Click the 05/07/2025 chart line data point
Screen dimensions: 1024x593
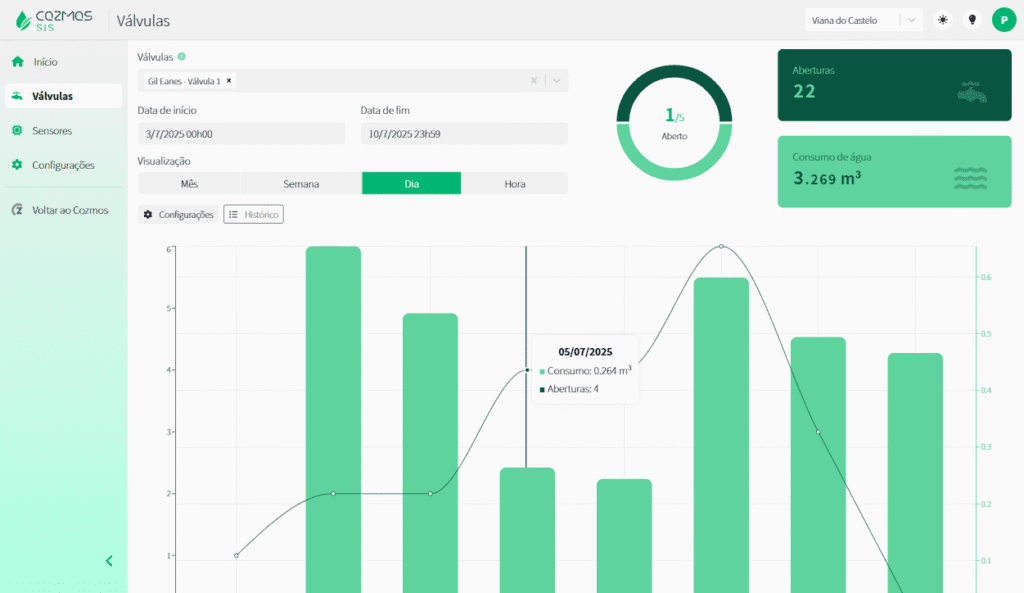[x=528, y=370]
